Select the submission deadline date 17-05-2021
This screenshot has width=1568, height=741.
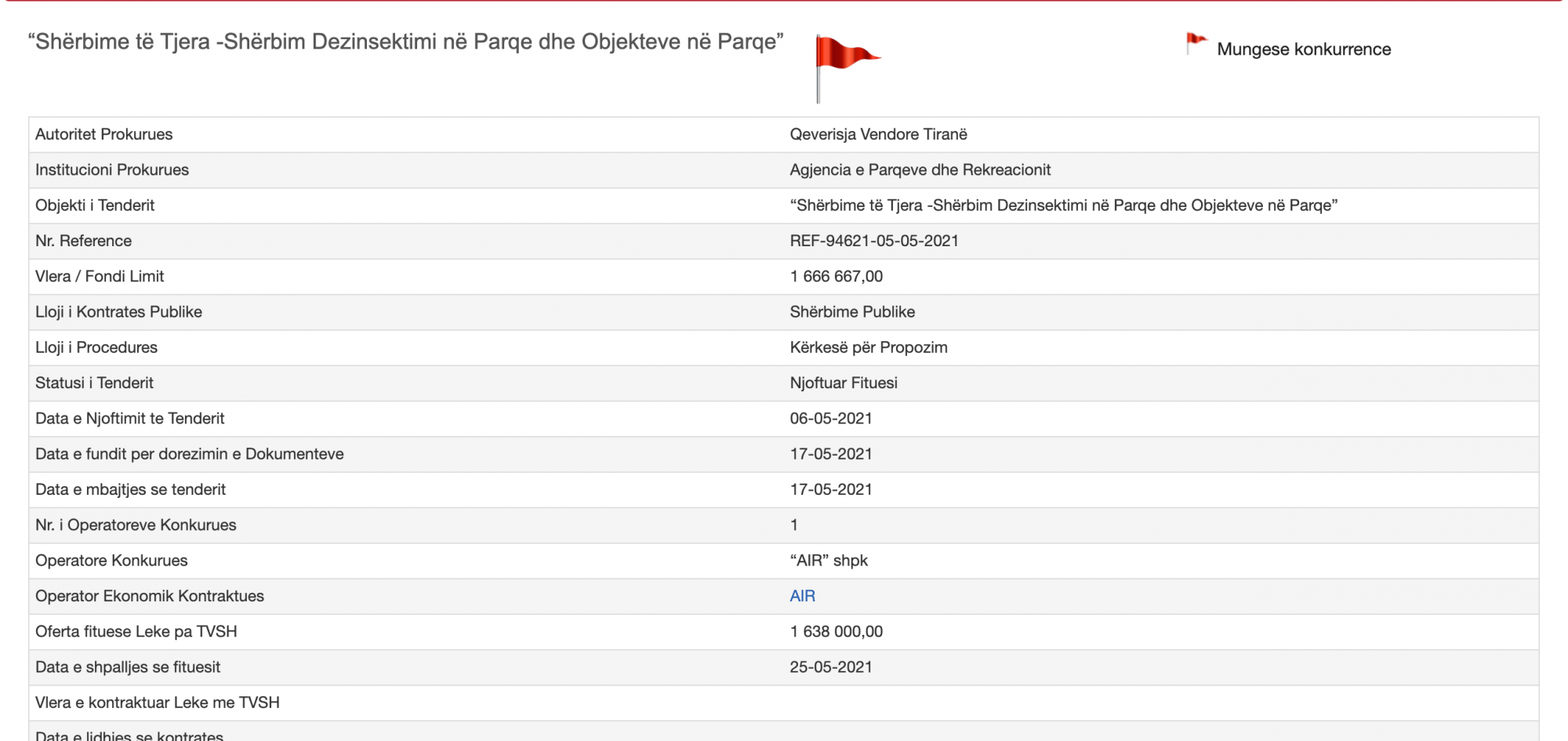pos(831,454)
